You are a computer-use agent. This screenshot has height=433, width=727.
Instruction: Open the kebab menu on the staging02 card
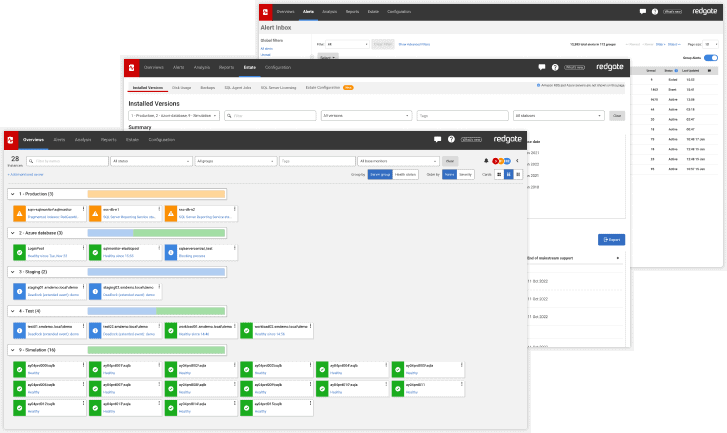coord(159,287)
